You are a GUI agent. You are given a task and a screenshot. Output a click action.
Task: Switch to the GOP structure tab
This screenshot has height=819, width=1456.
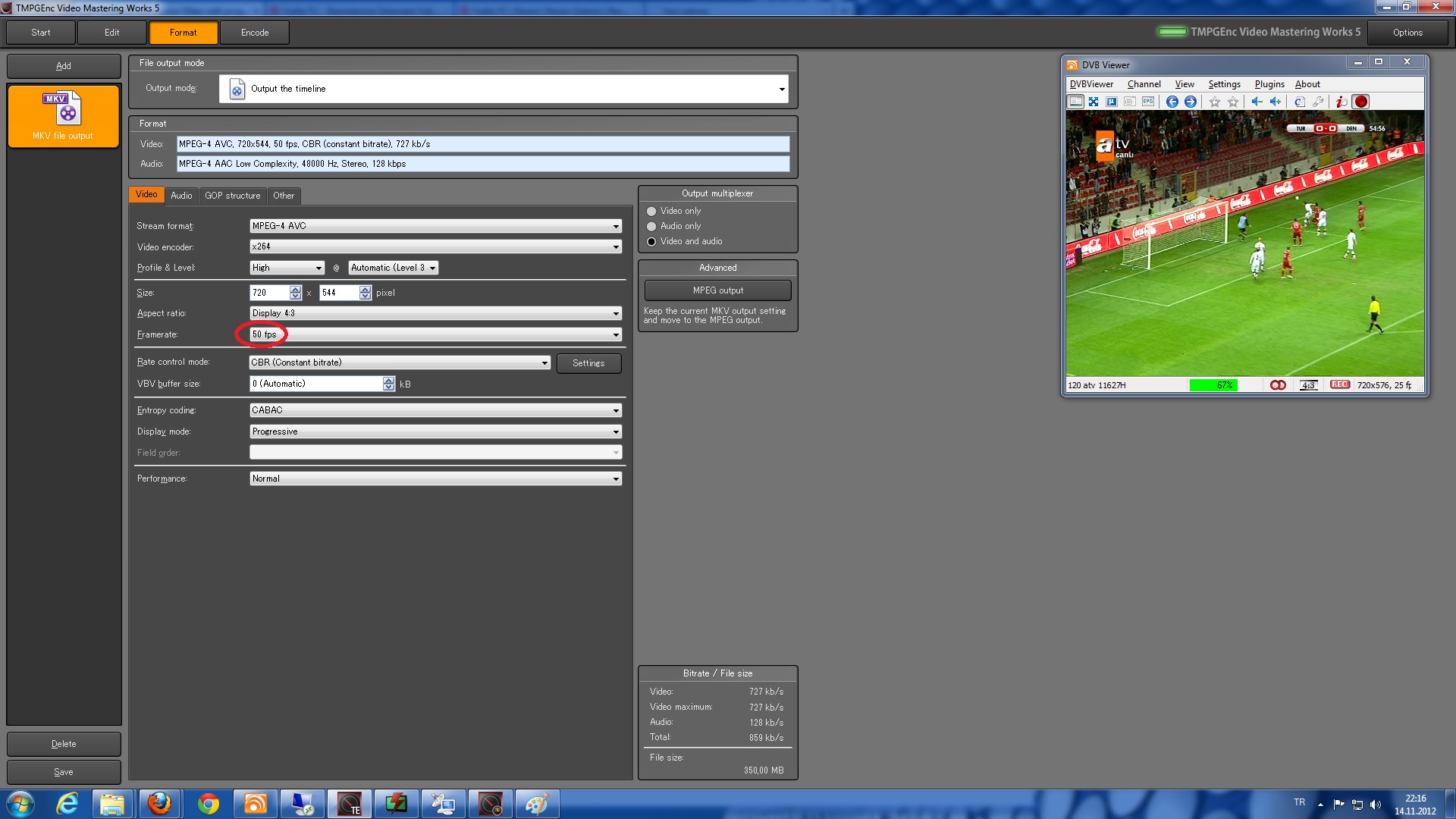point(232,196)
